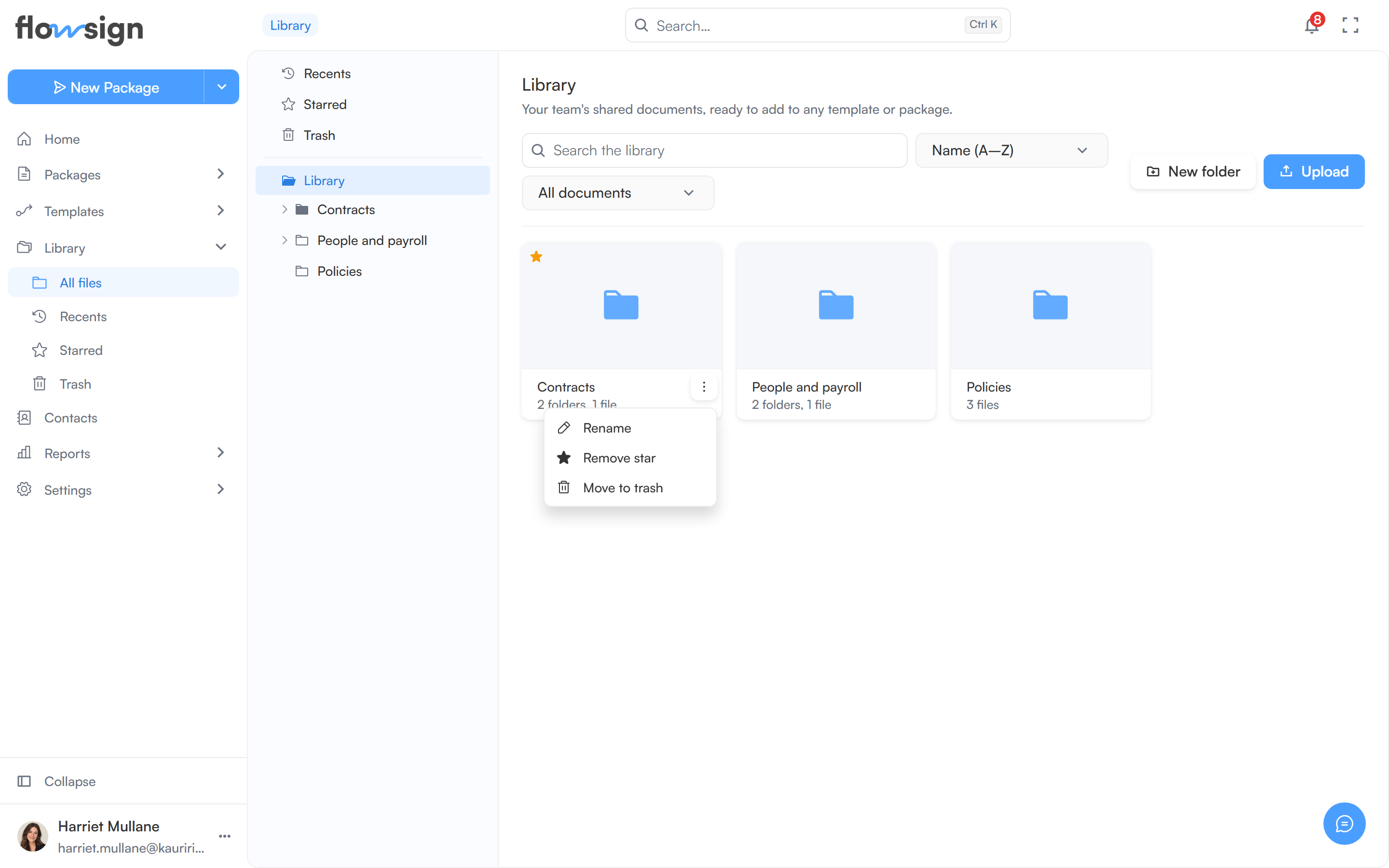Viewport: 1389px width, 868px height.
Task: Open Trash in the library panel
Action: point(372,136)
